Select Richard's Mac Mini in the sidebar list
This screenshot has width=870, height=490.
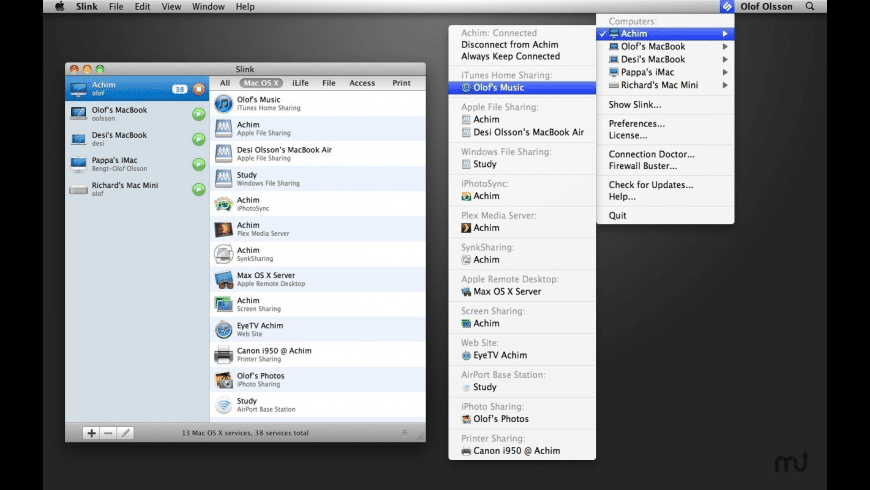(125, 188)
